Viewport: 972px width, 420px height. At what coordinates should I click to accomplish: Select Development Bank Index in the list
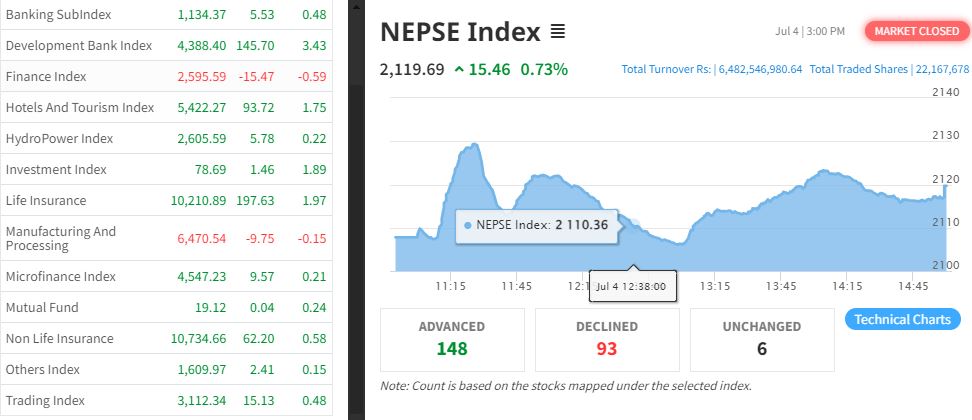tap(79, 46)
